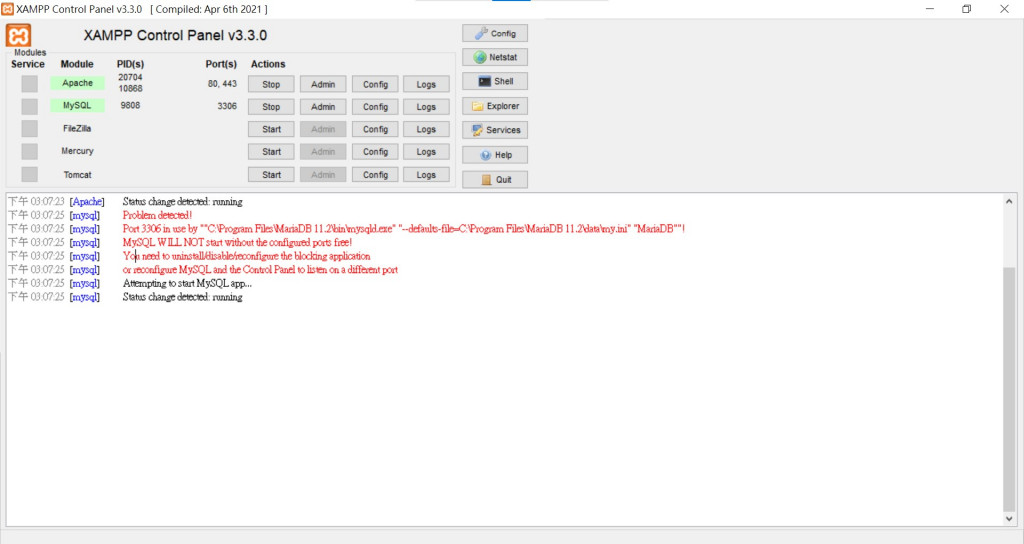The image size is (1024, 544).
Task: Click 'Attempting to start MySQL app...' line
Action: pyautogui.click(x=187, y=283)
